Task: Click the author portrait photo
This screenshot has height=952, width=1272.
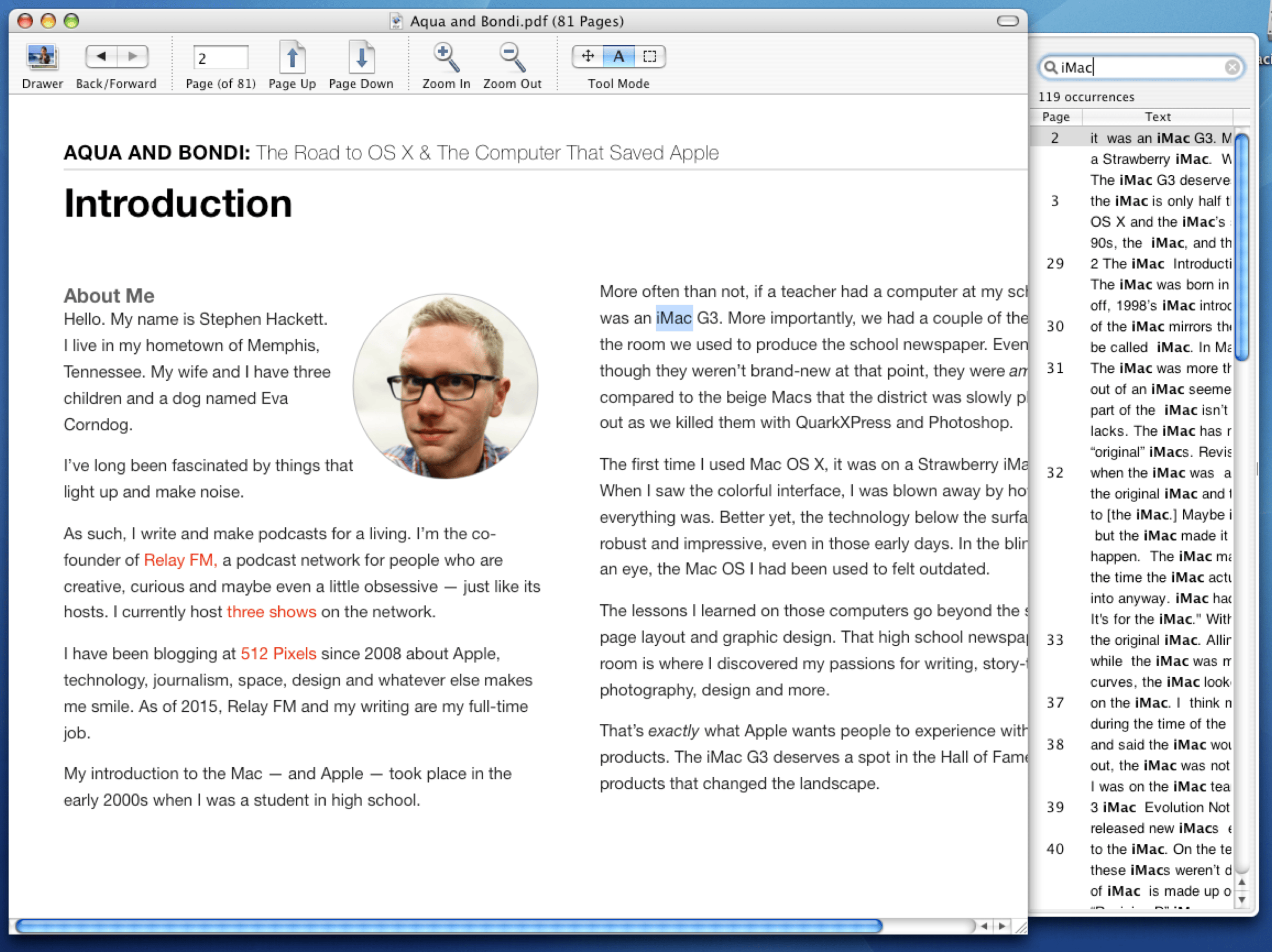Action: [x=446, y=386]
